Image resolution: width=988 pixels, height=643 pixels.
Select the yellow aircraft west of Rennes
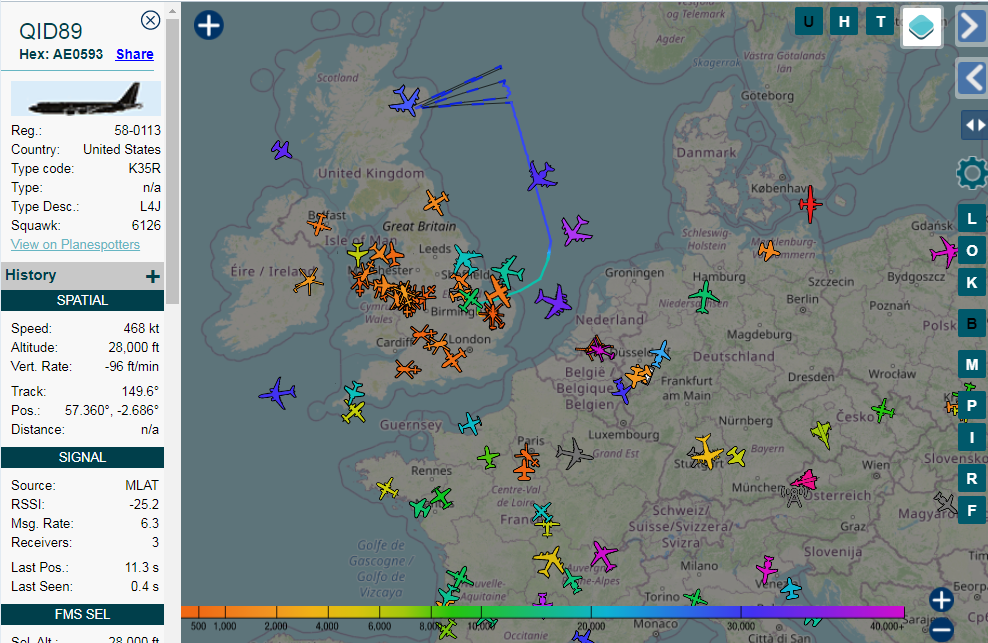click(x=387, y=489)
